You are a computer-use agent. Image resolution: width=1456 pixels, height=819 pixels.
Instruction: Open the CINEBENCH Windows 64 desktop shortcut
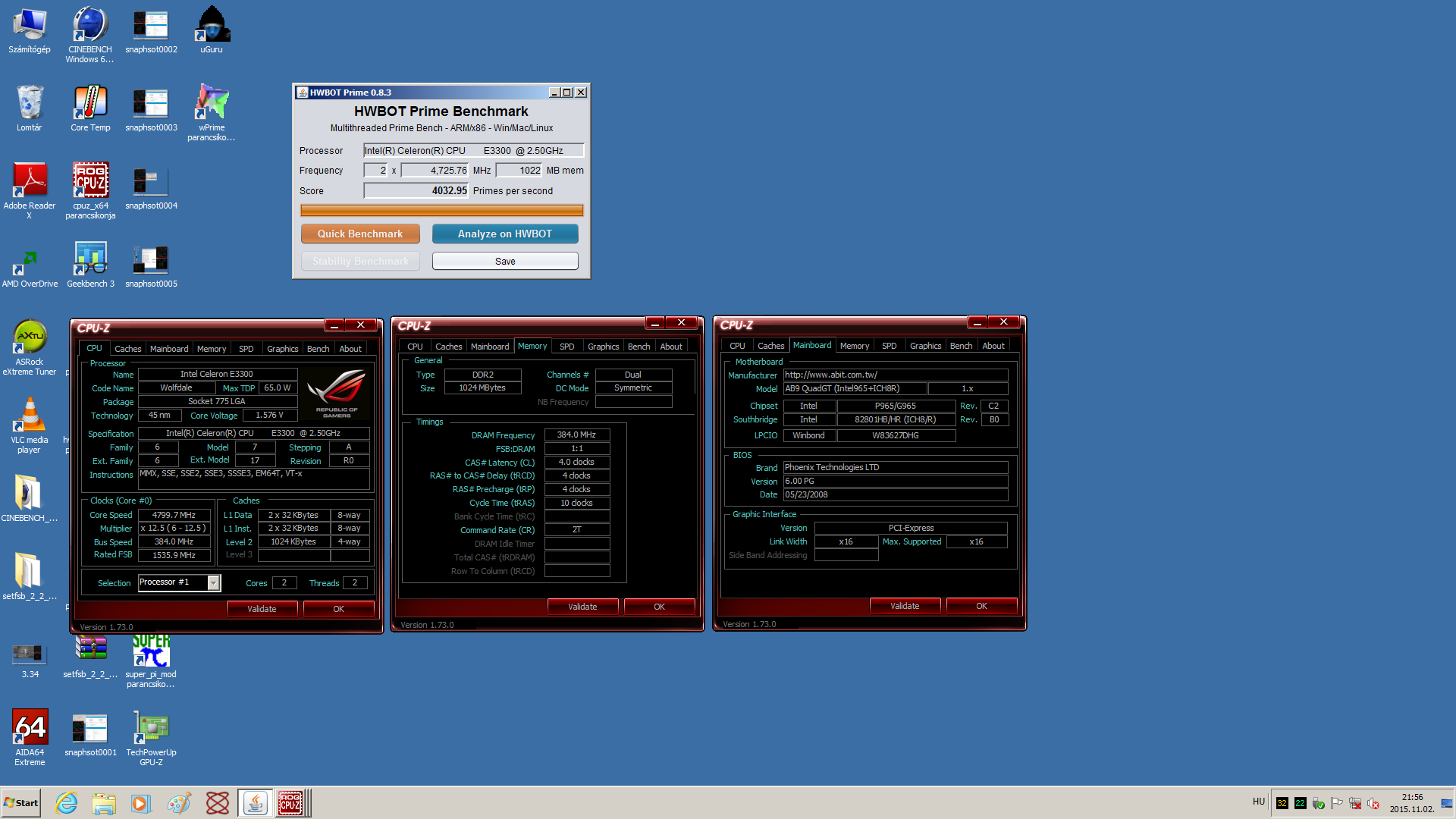pyautogui.click(x=90, y=34)
